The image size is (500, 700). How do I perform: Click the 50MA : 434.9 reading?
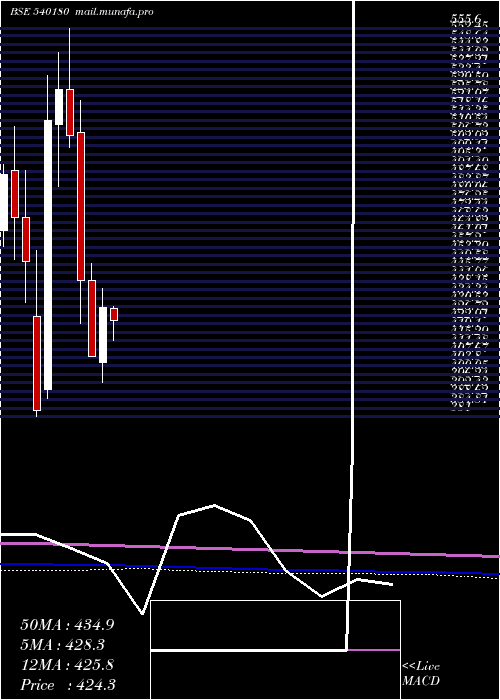[x=67, y=625]
